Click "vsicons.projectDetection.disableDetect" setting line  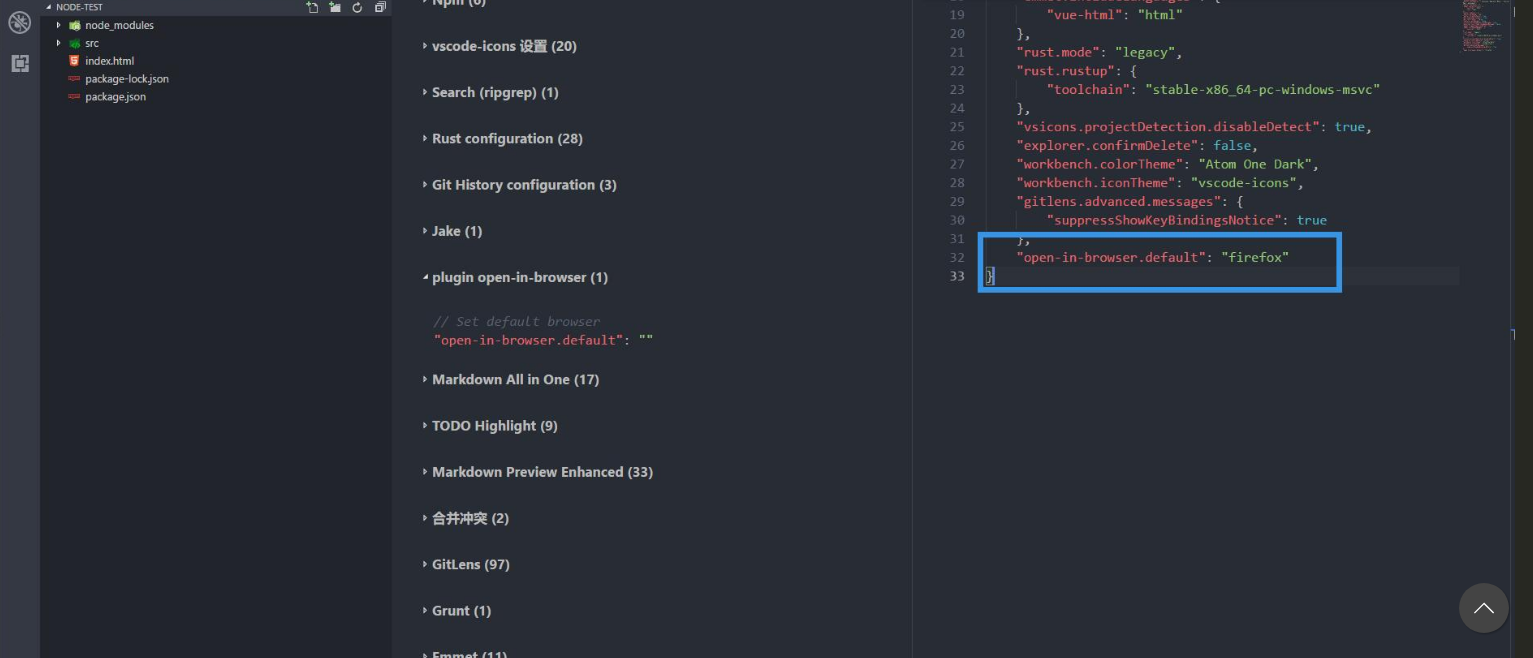pos(1194,127)
